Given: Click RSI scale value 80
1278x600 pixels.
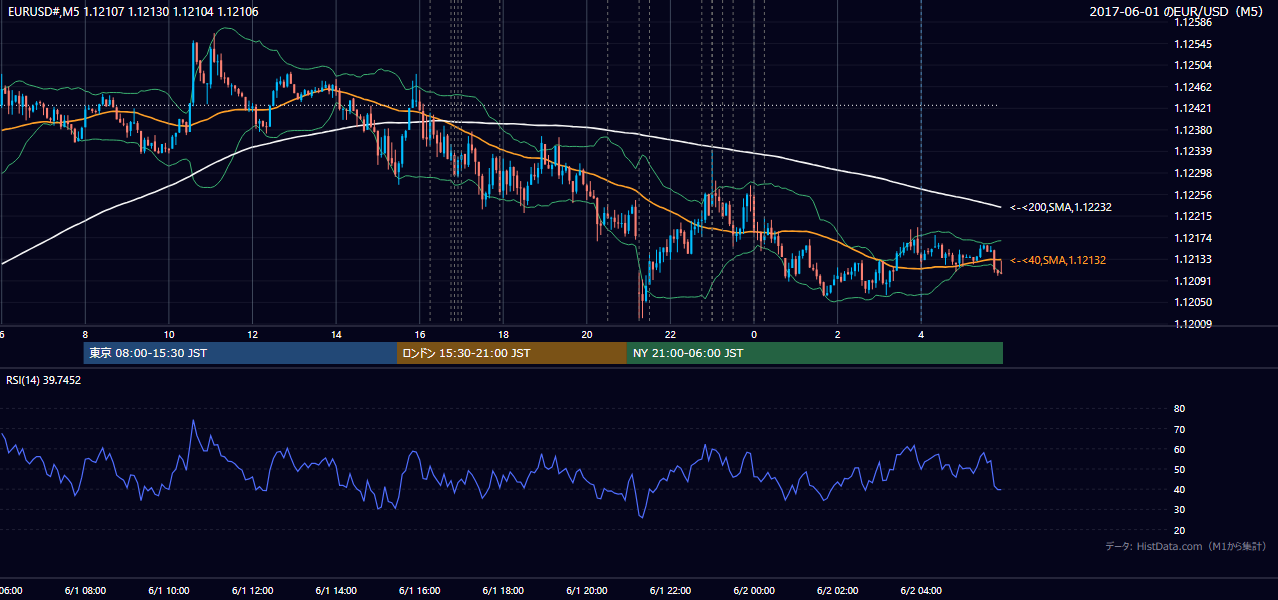Looking at the screenshot, I should (x=1179, y=409).
